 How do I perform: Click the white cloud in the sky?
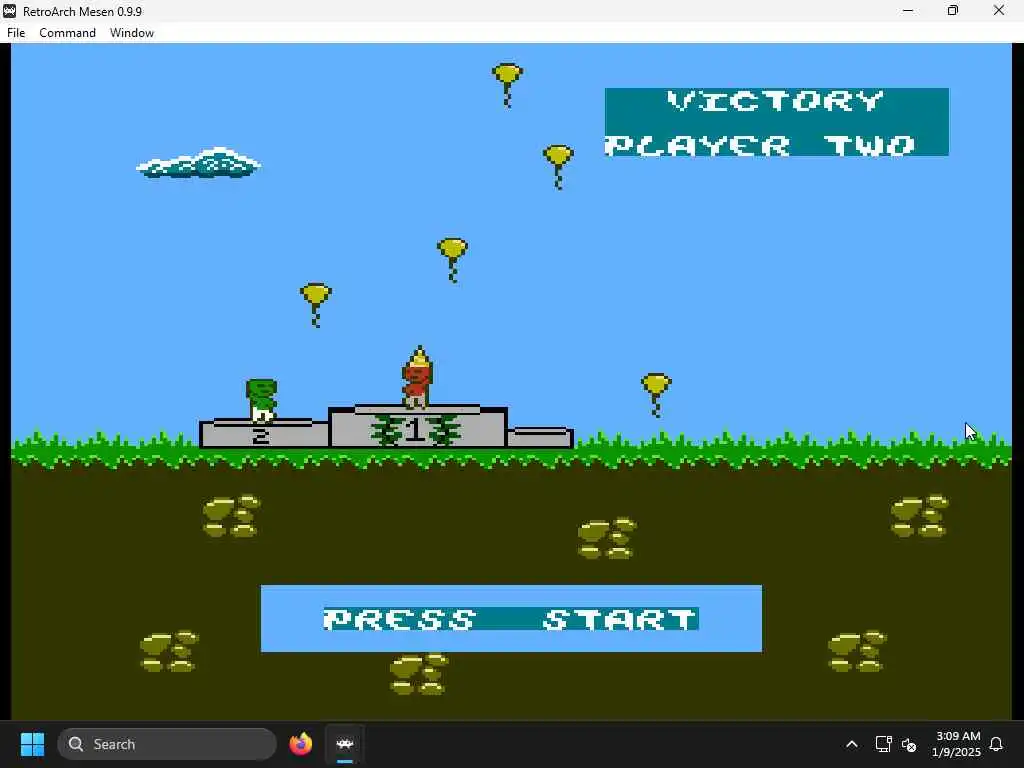coord(199,163)
